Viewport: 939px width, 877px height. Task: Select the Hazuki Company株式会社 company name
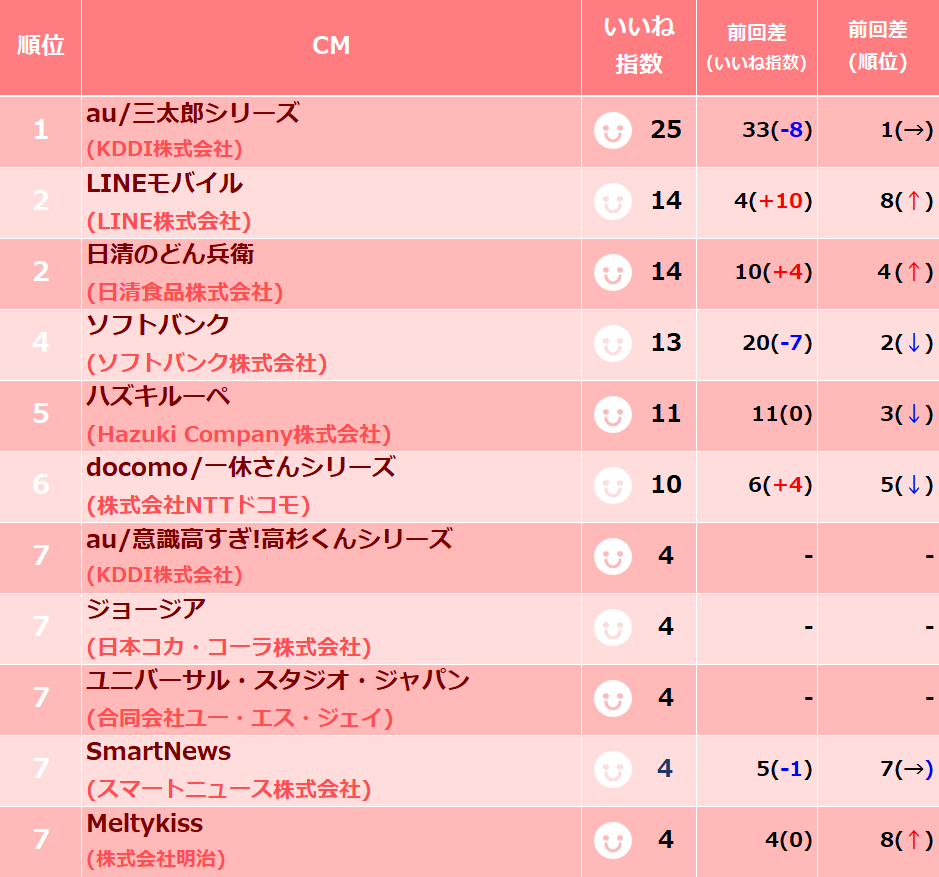click(238, 434)
